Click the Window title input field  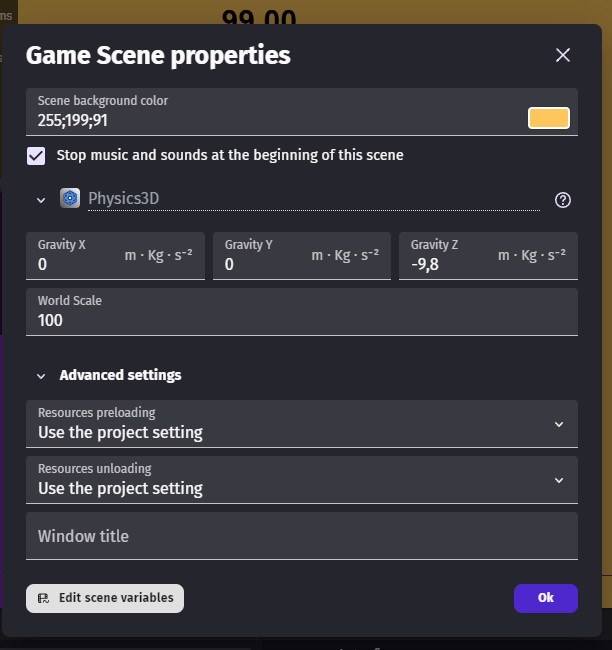point(301,536)
